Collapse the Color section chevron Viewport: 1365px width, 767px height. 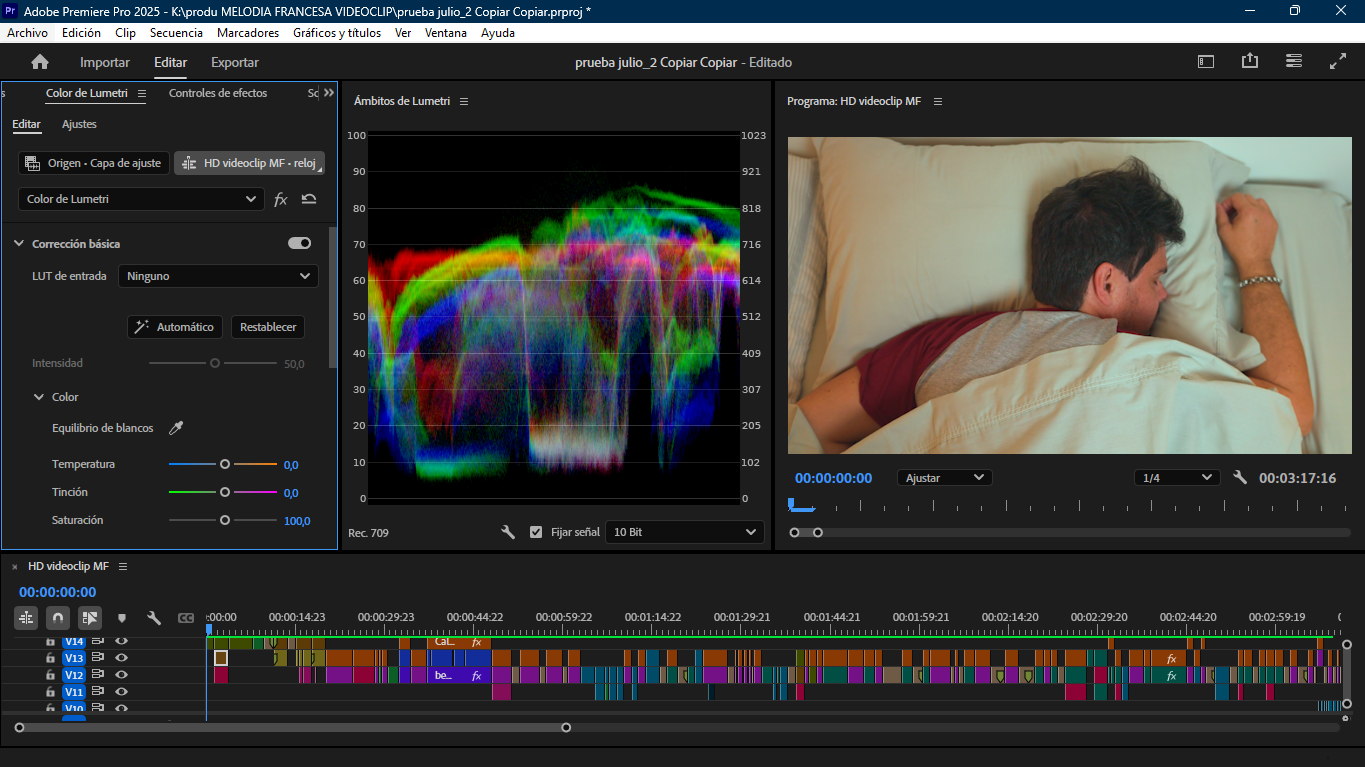point(39,397)
